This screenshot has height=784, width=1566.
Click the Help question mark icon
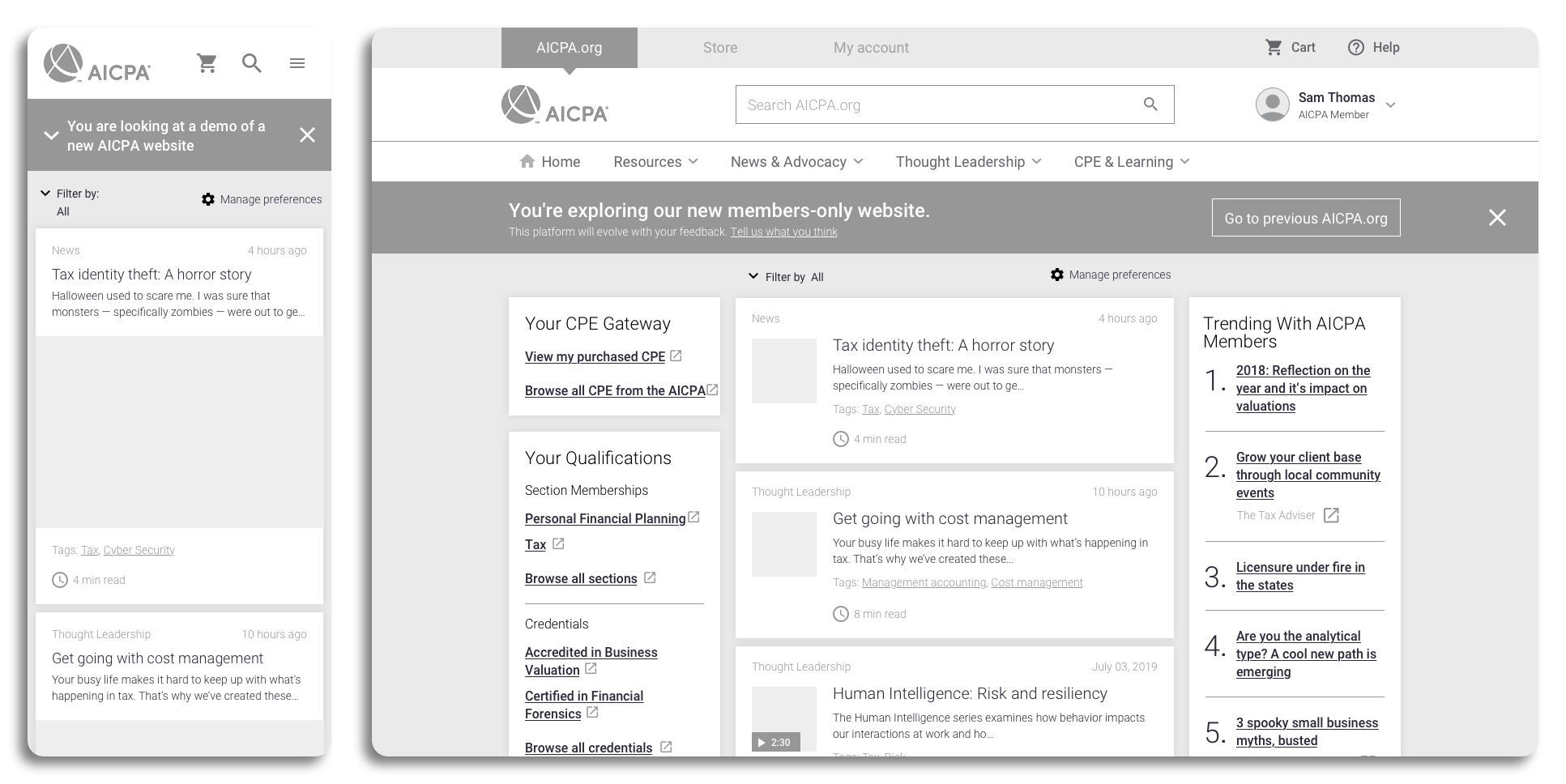click(x=1356, y=47)
